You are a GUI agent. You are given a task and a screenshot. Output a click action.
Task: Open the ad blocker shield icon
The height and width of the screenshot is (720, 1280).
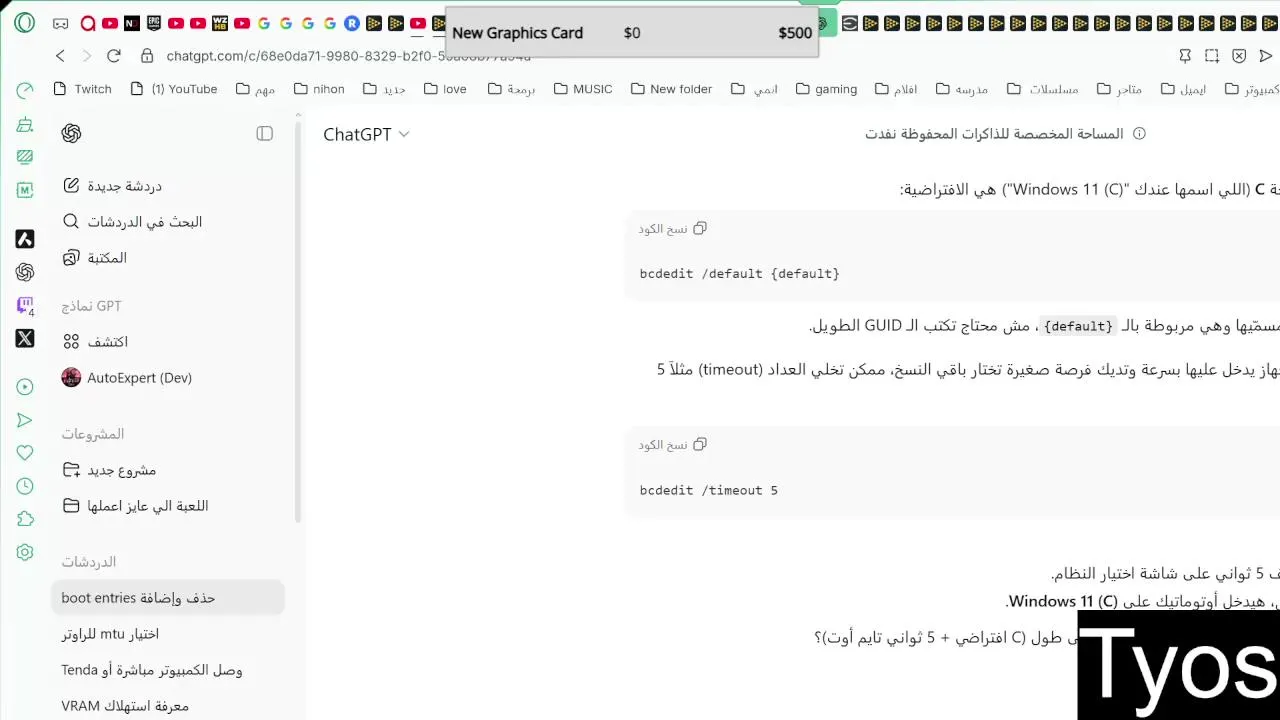[1239, 56]
